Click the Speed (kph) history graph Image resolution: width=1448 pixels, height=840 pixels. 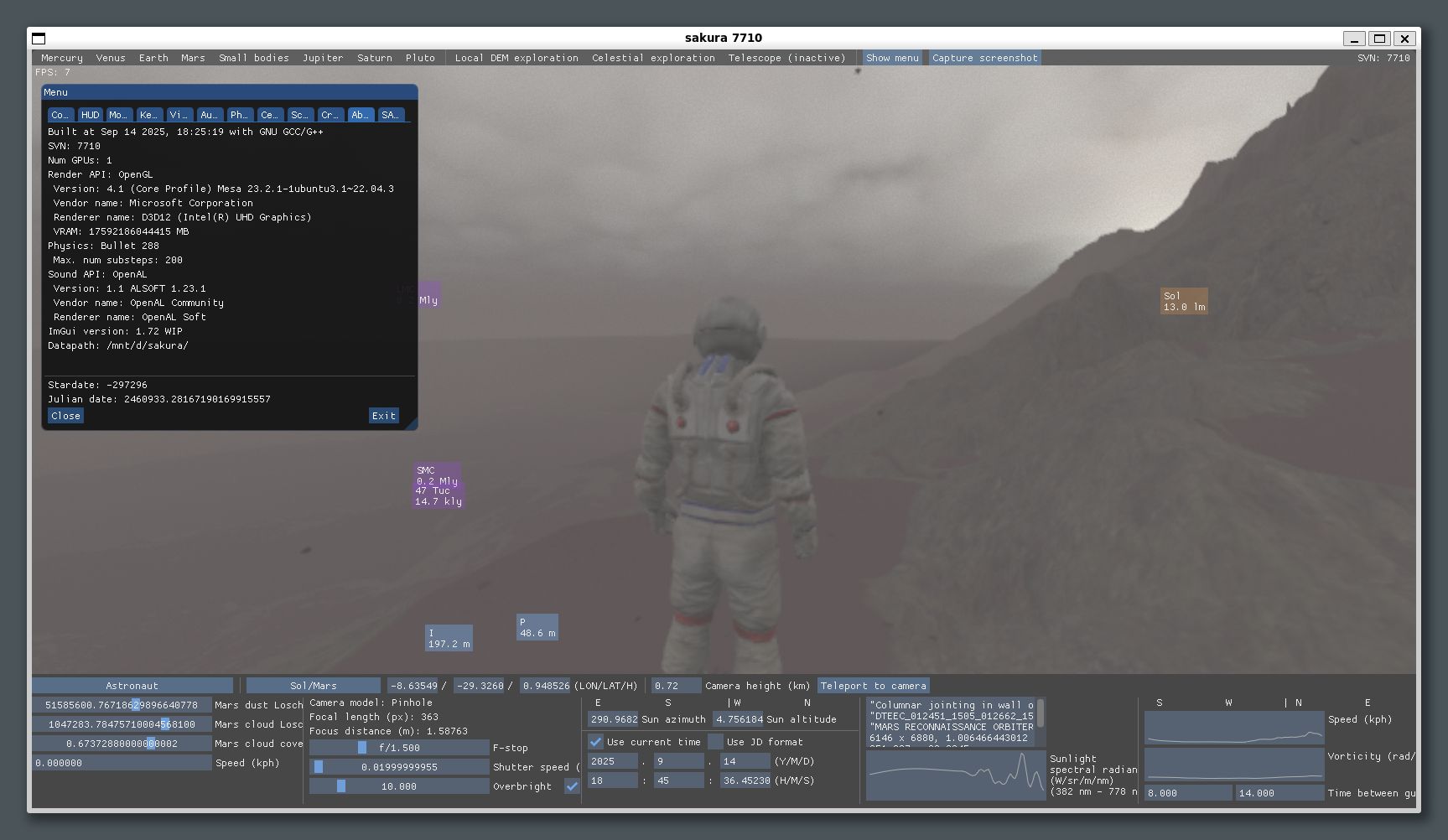click(1234, 728)
